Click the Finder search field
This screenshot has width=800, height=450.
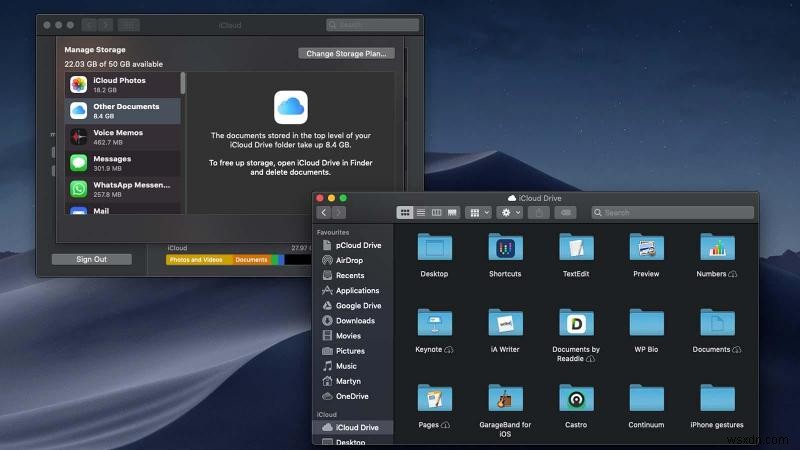tap(672, 213)
